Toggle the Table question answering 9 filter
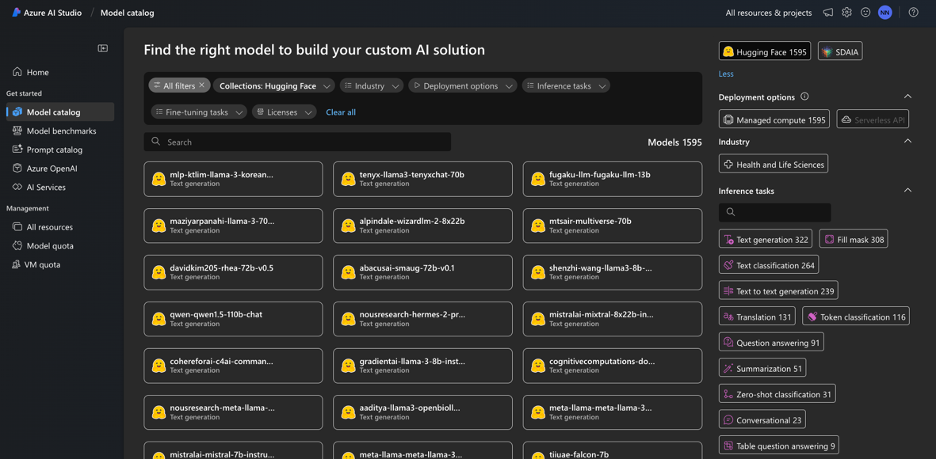Image resolution: width=936 pixels, height=460 pixels. (779, 446)
